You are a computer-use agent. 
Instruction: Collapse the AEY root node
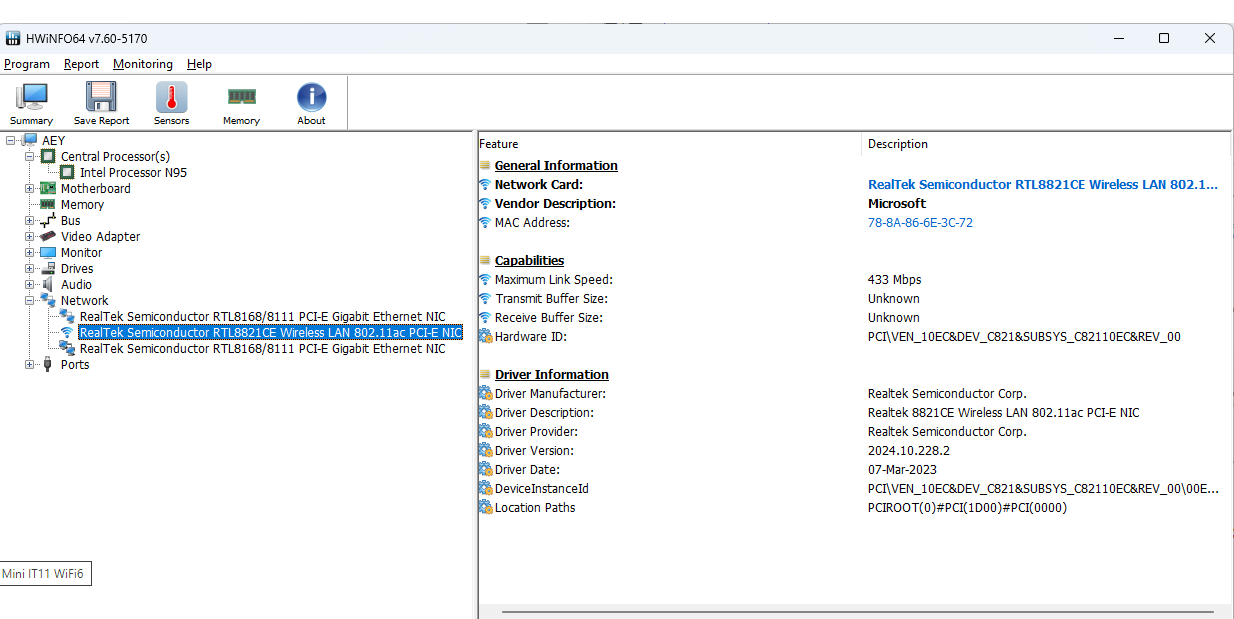(x=10, y=141)
